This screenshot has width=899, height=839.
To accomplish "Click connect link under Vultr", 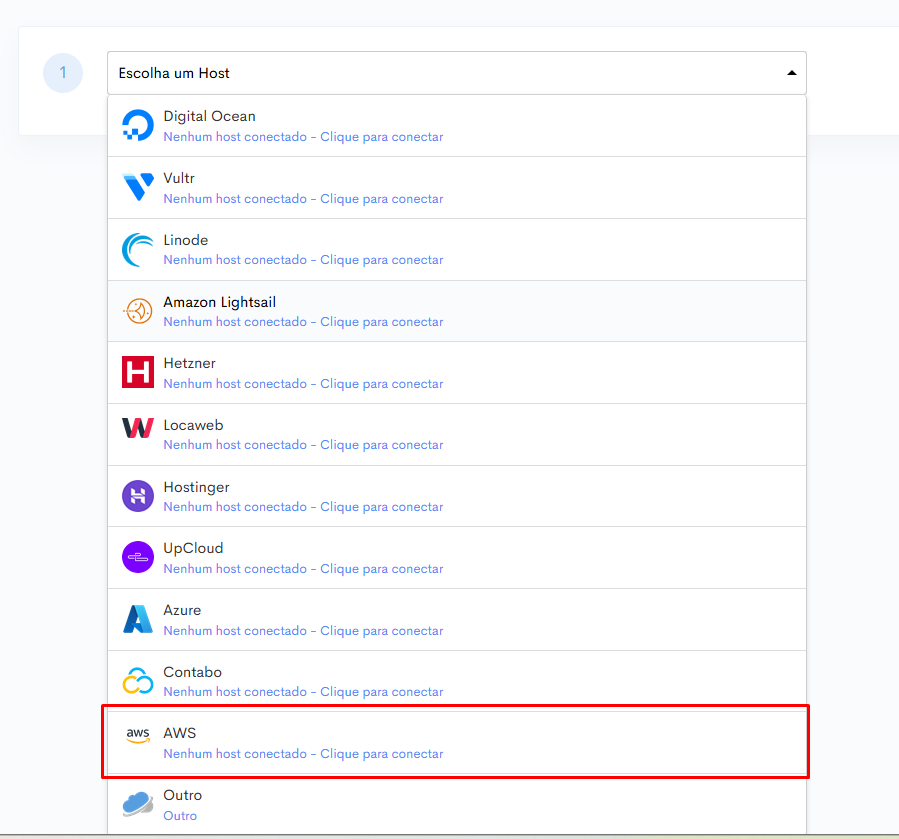I will click(x=303, y=199).
